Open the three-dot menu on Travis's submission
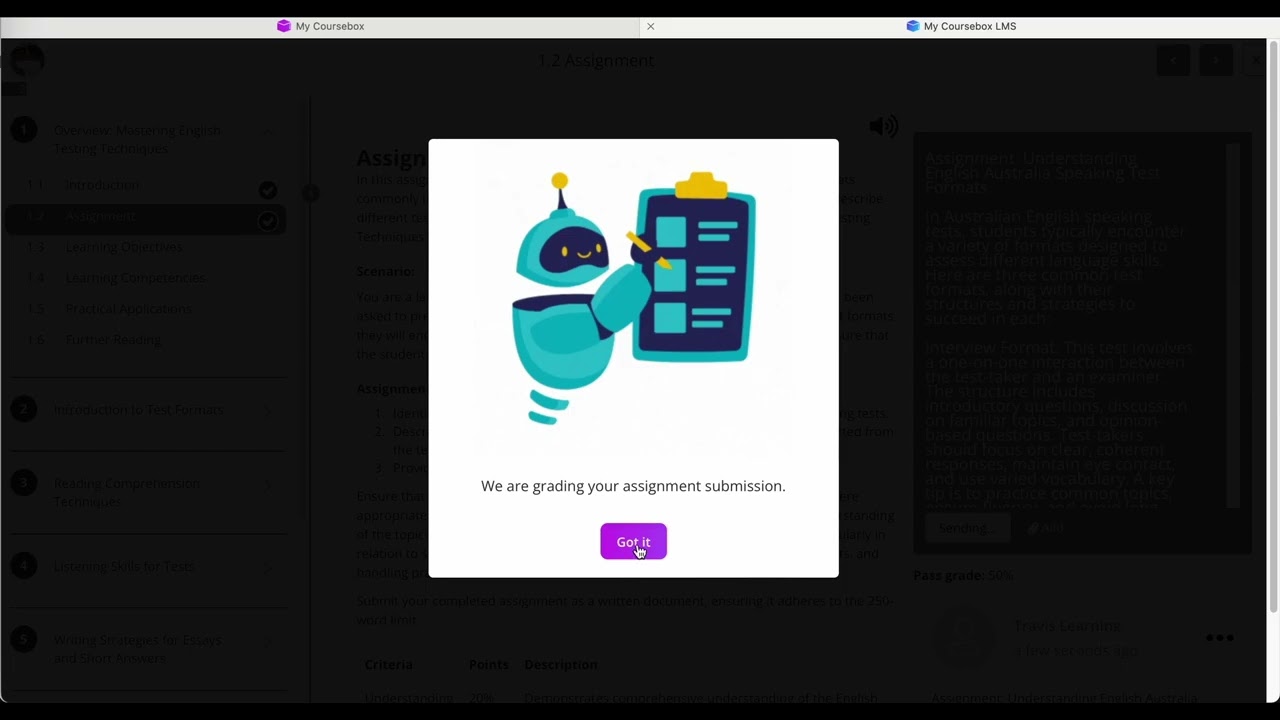The height and width of the screenshot is (720, 1280). tap(1220, 638)
